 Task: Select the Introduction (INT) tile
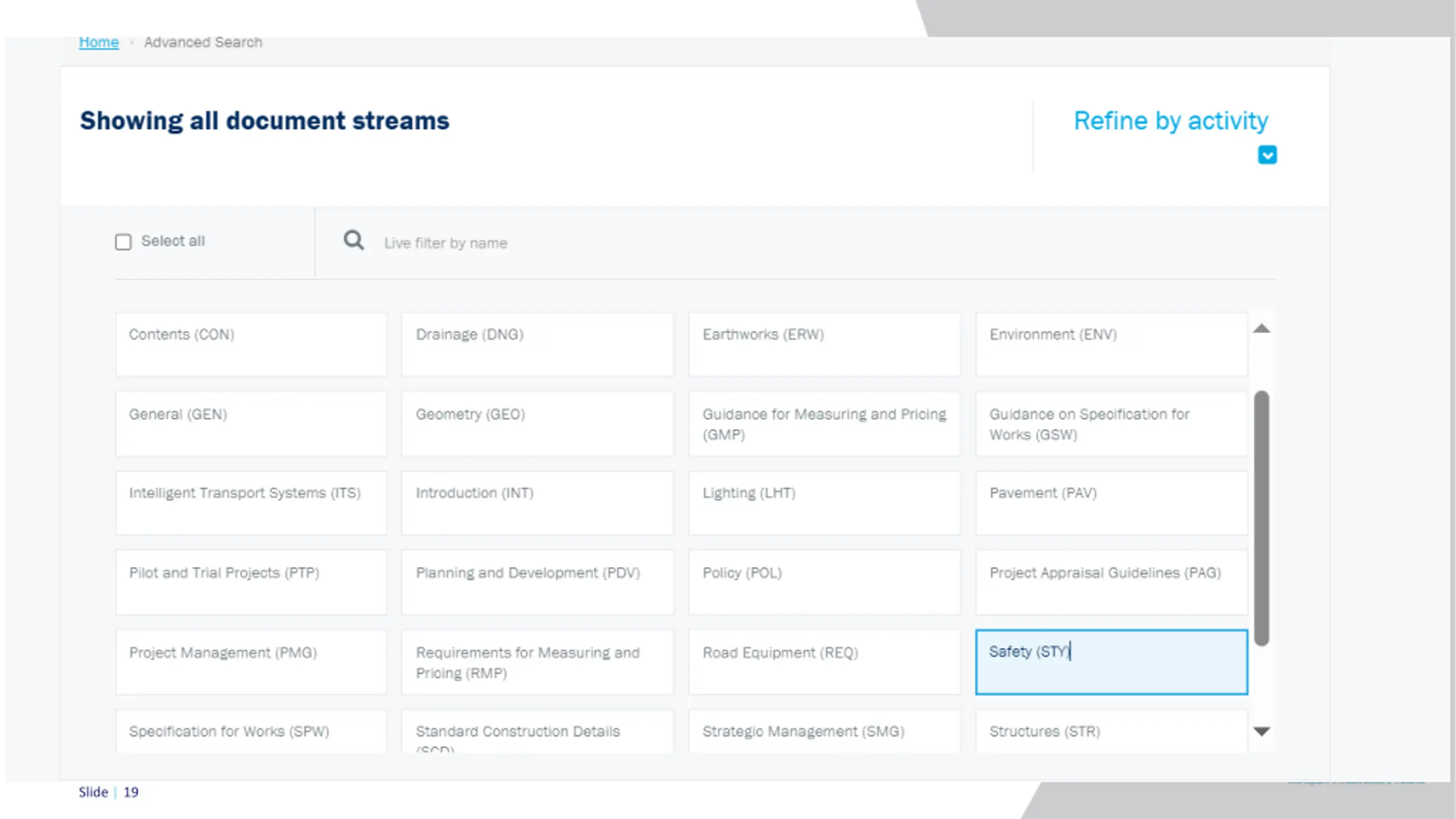click(x=537, y=503)
